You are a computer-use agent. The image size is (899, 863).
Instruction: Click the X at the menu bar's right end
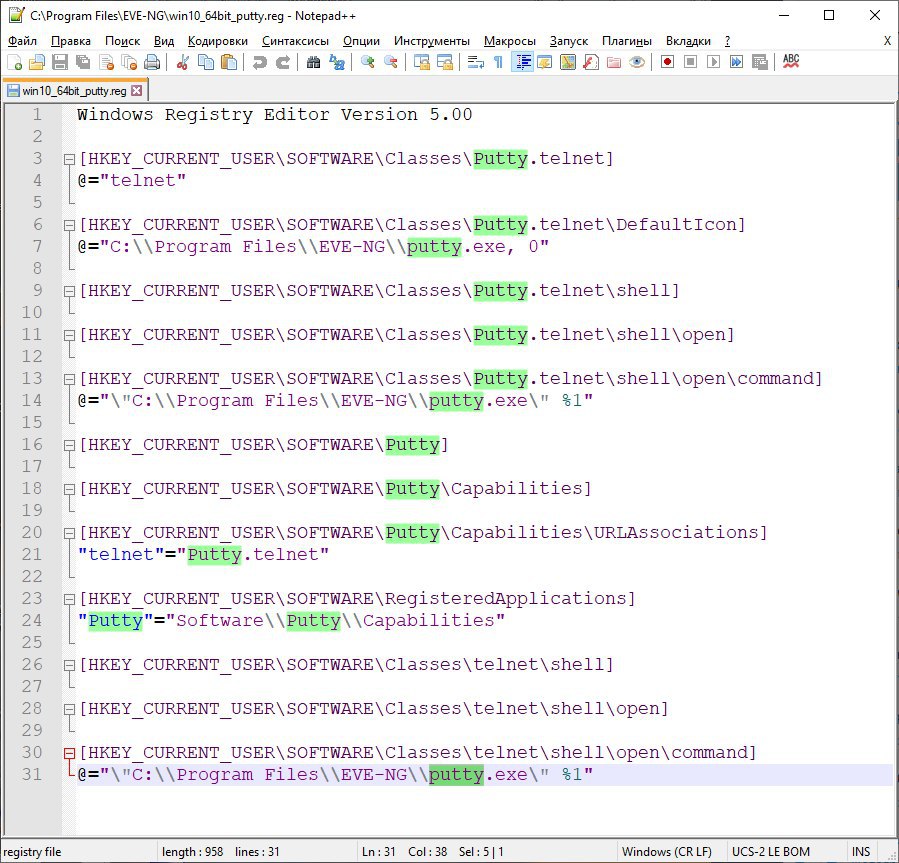[887, 41]
